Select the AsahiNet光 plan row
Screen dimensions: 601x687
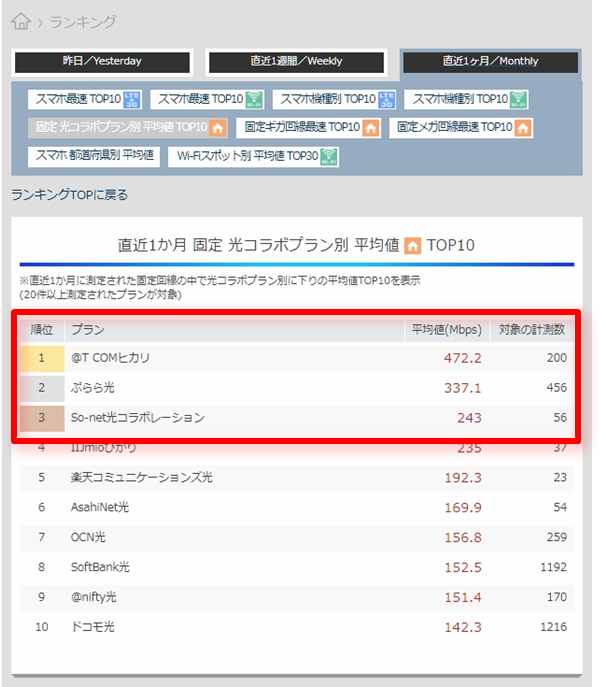click(x=297, y=507)
